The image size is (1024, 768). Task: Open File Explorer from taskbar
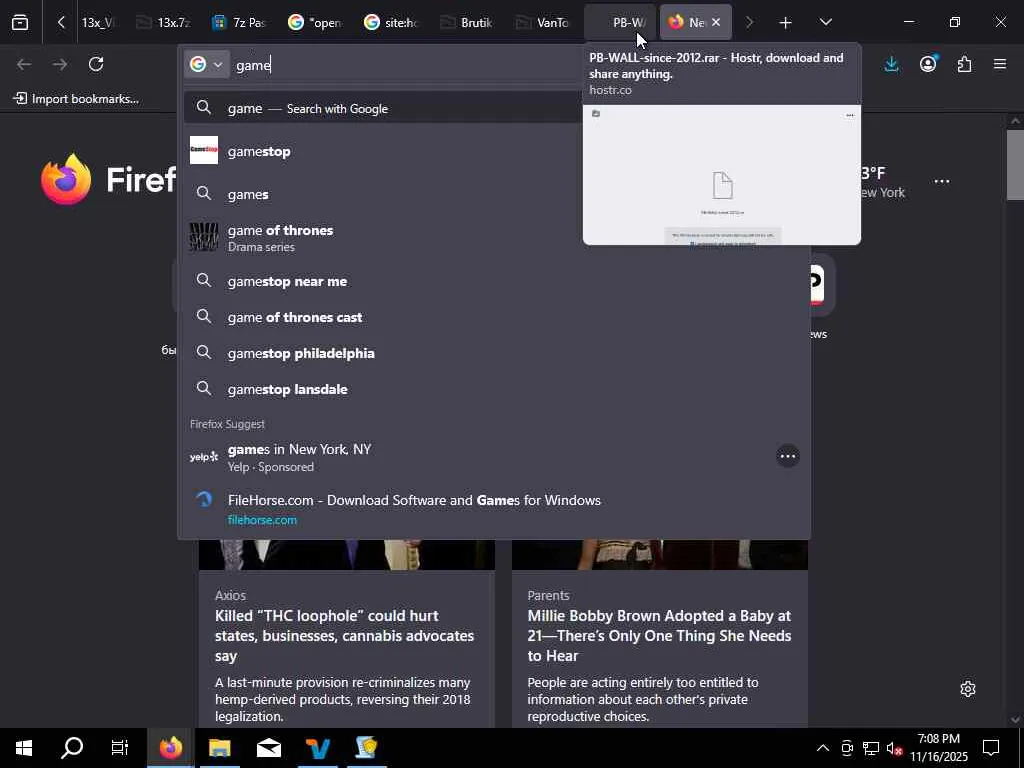219,748
